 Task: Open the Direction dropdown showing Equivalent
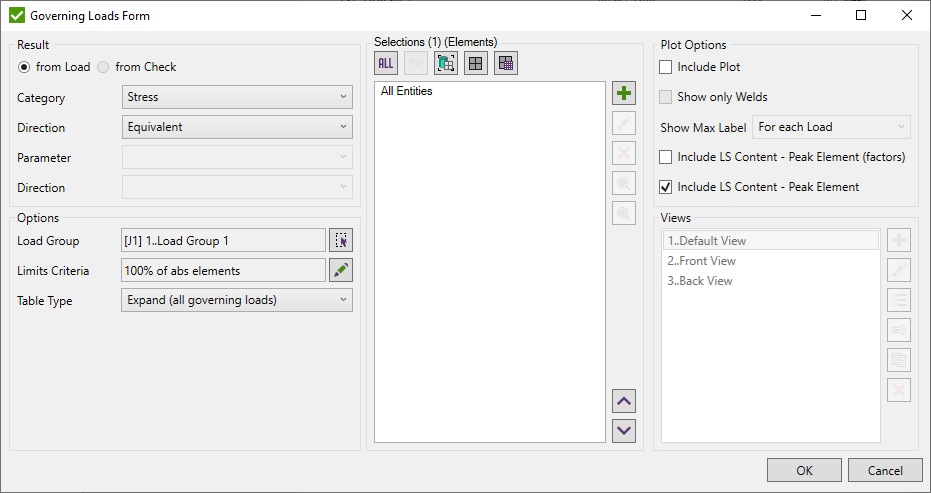click(x=237, y=127)
